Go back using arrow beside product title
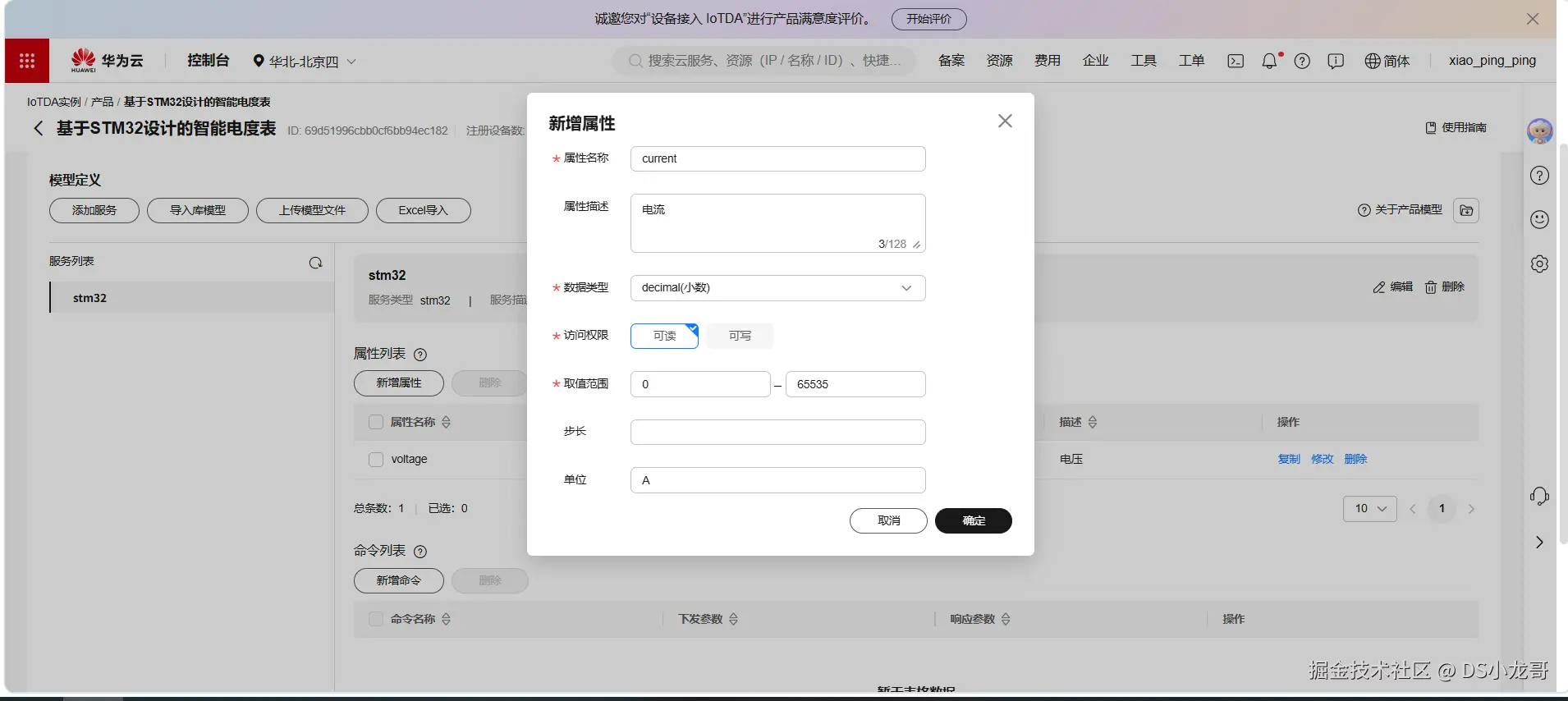 (38, 128)
